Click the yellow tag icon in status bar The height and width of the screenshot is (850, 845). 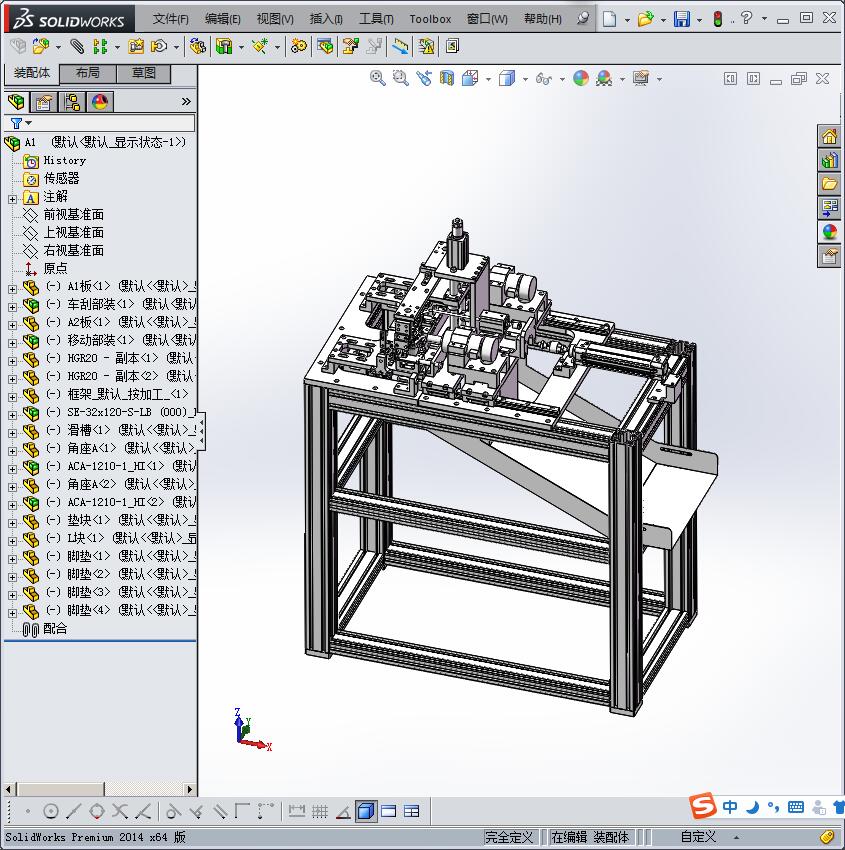(827, 837)
